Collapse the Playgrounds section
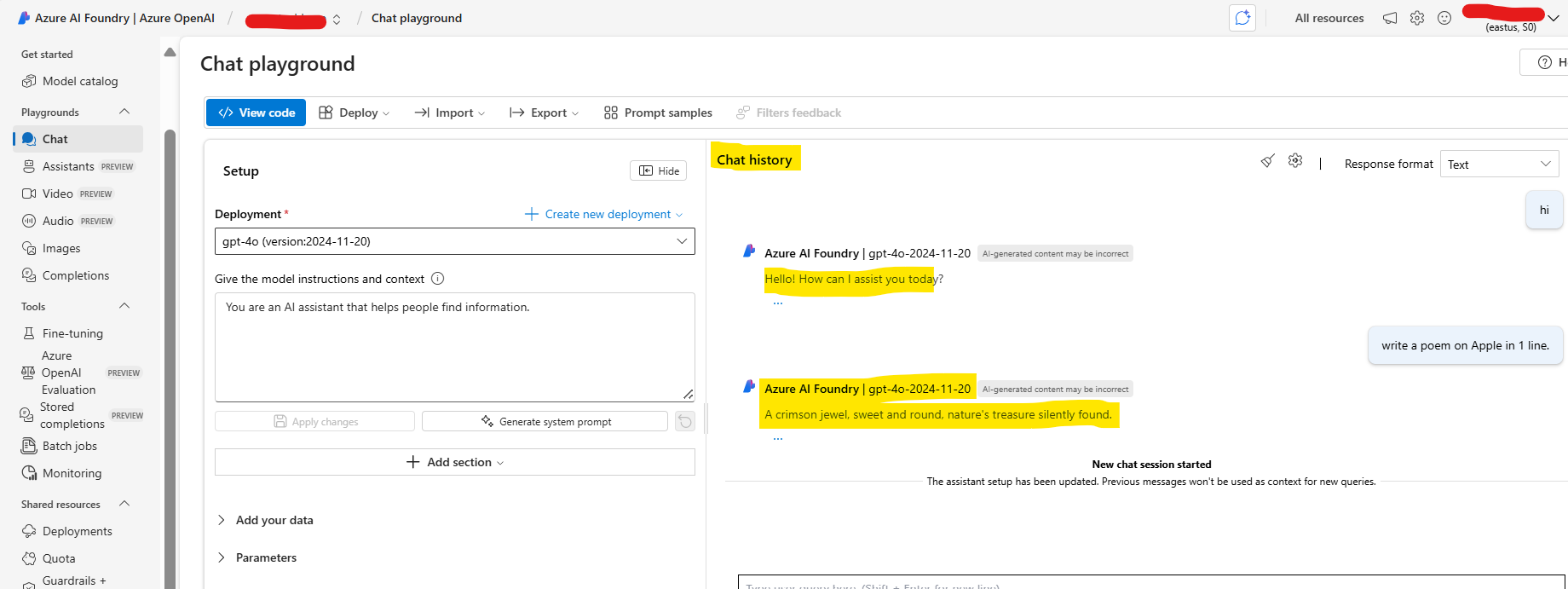 (x=124, y=112)
